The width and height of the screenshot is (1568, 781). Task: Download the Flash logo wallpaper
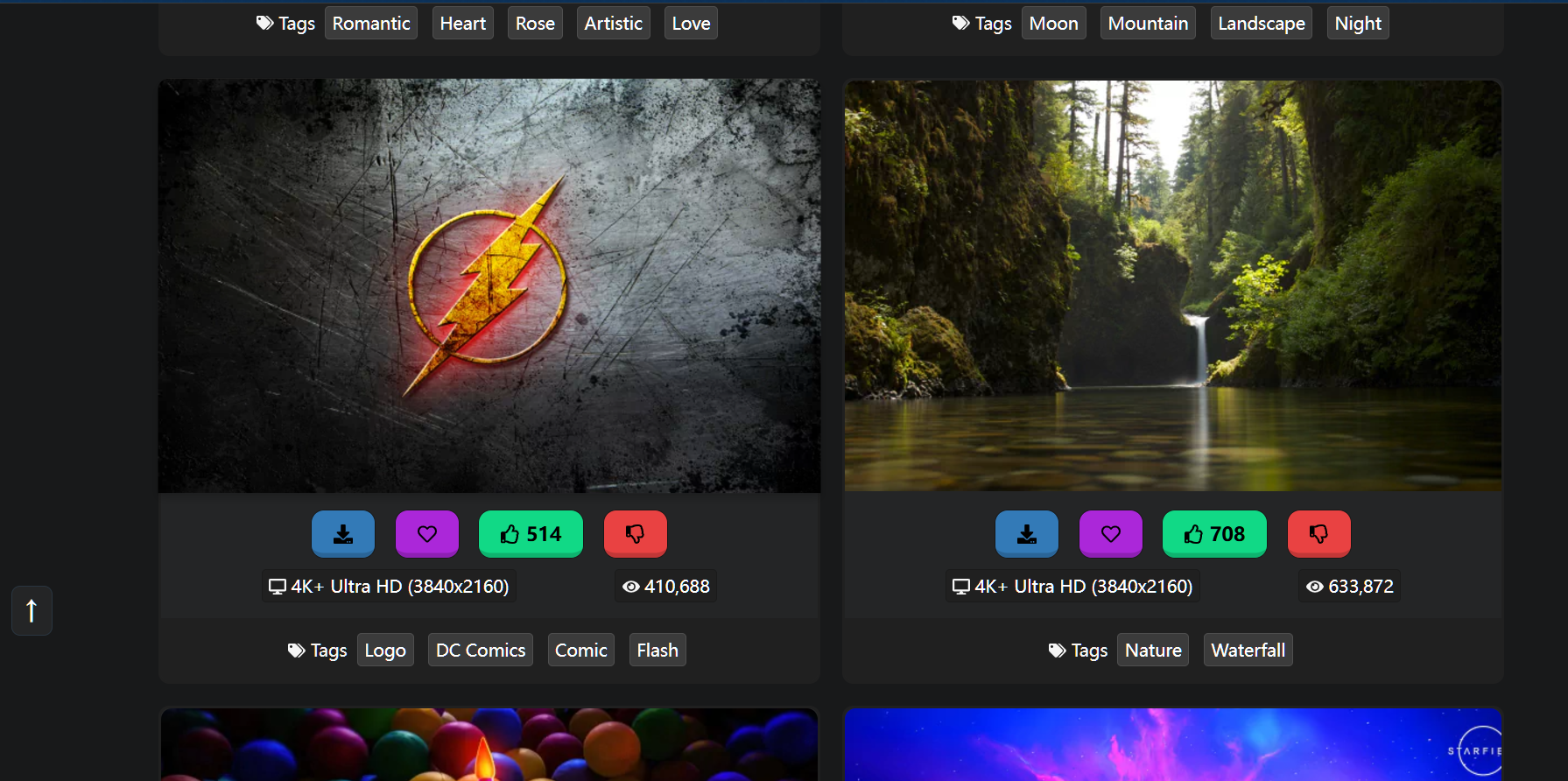[343, 534]
